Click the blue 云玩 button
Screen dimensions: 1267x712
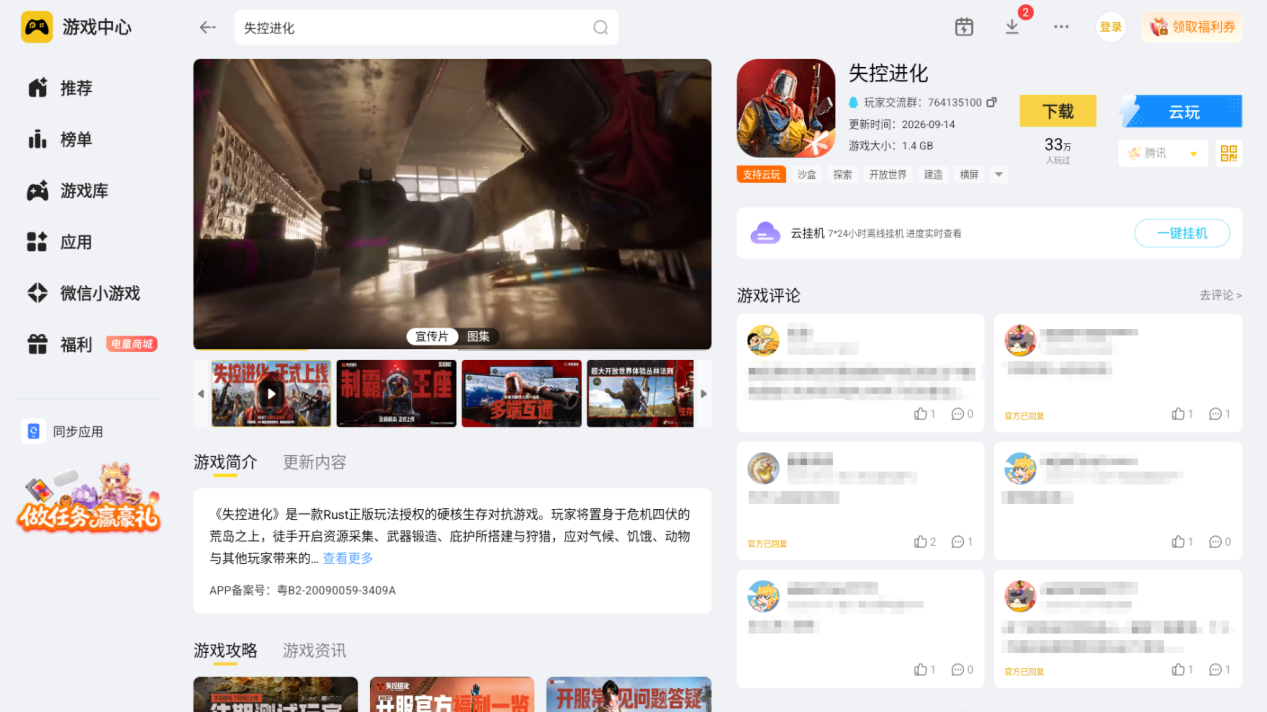coord(1181,111)
